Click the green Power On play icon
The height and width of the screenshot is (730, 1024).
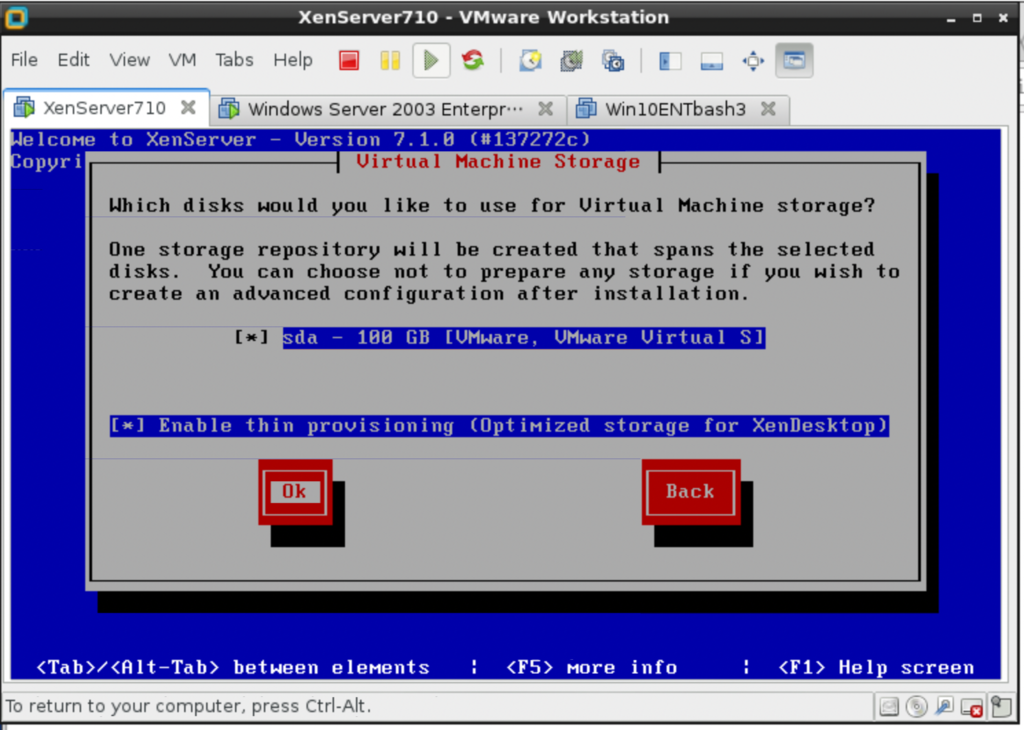click(431, 61)
